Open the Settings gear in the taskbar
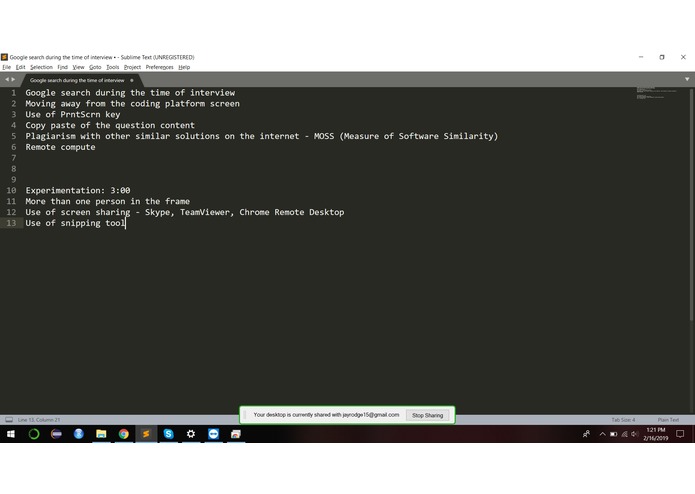Image resolution: width=695 pixels, height=494 pixels. pos(191,434)
